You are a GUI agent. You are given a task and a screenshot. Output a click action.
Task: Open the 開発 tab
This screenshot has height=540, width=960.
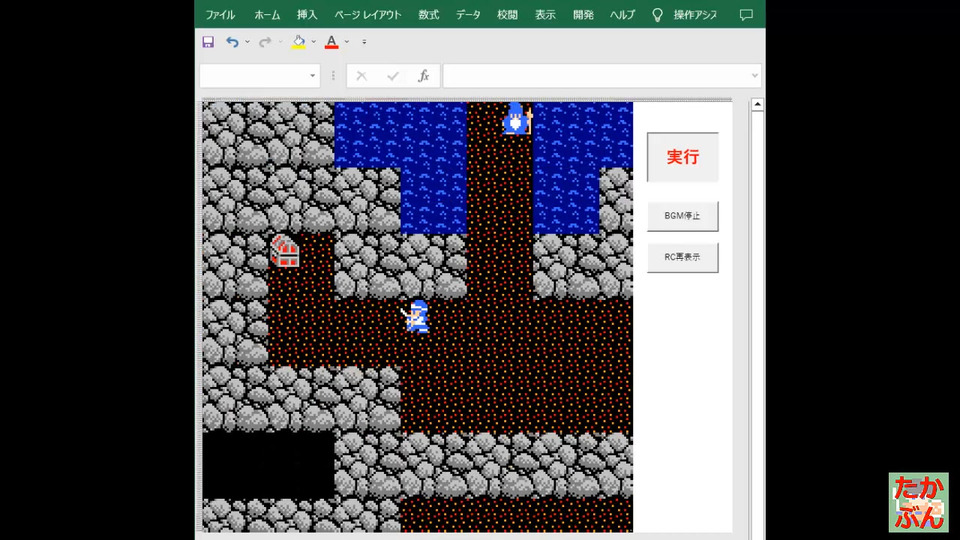click(583, 15)
